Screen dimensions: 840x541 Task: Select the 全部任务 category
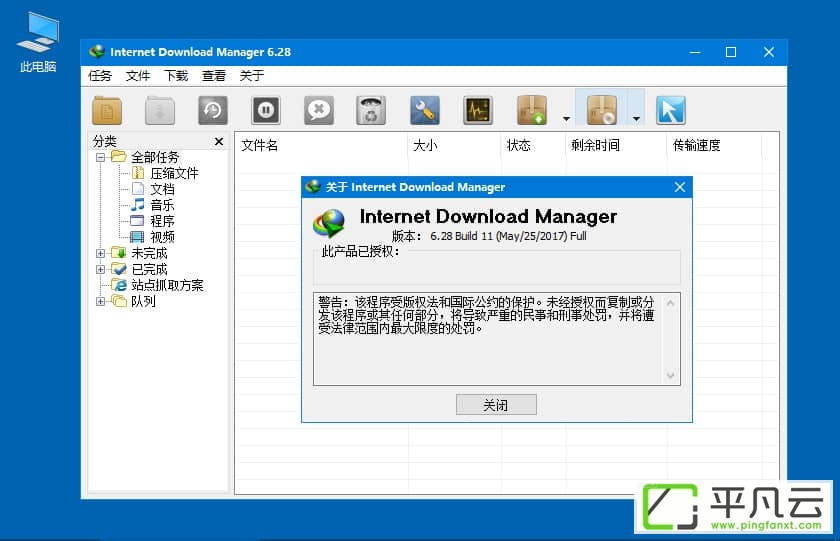(155, 157)
